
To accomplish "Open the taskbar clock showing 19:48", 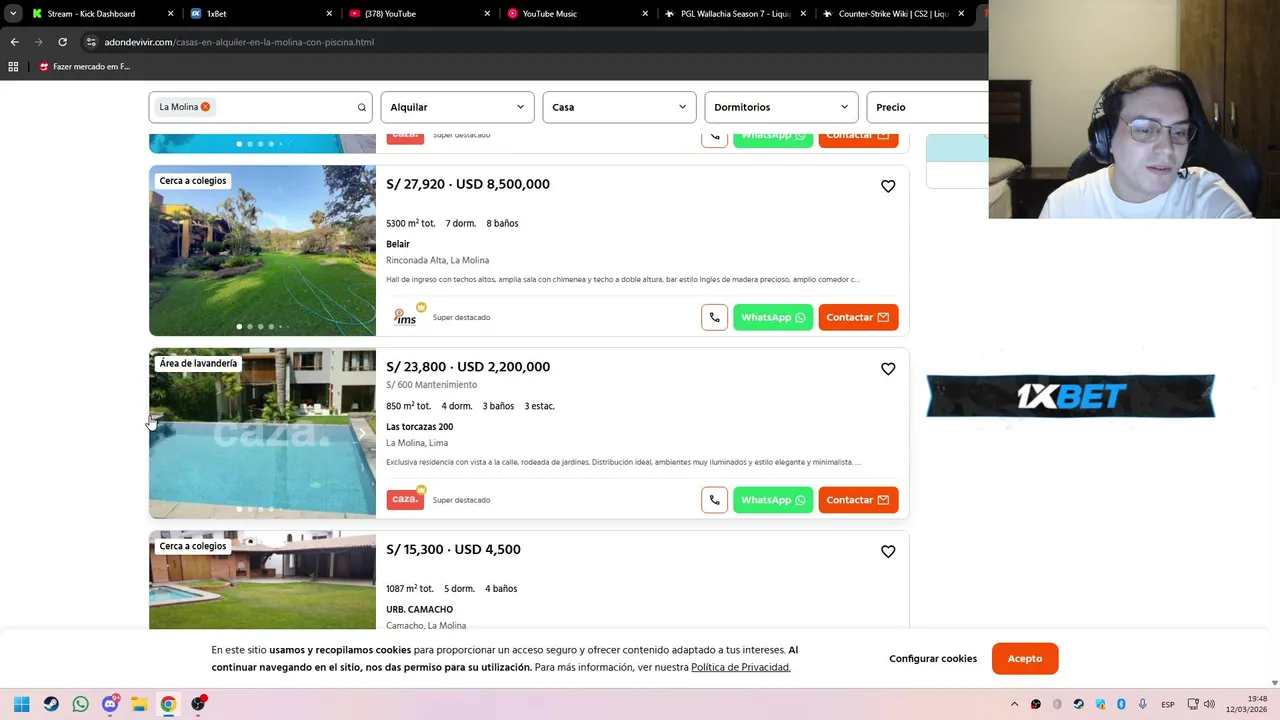I will [1248, 704].
